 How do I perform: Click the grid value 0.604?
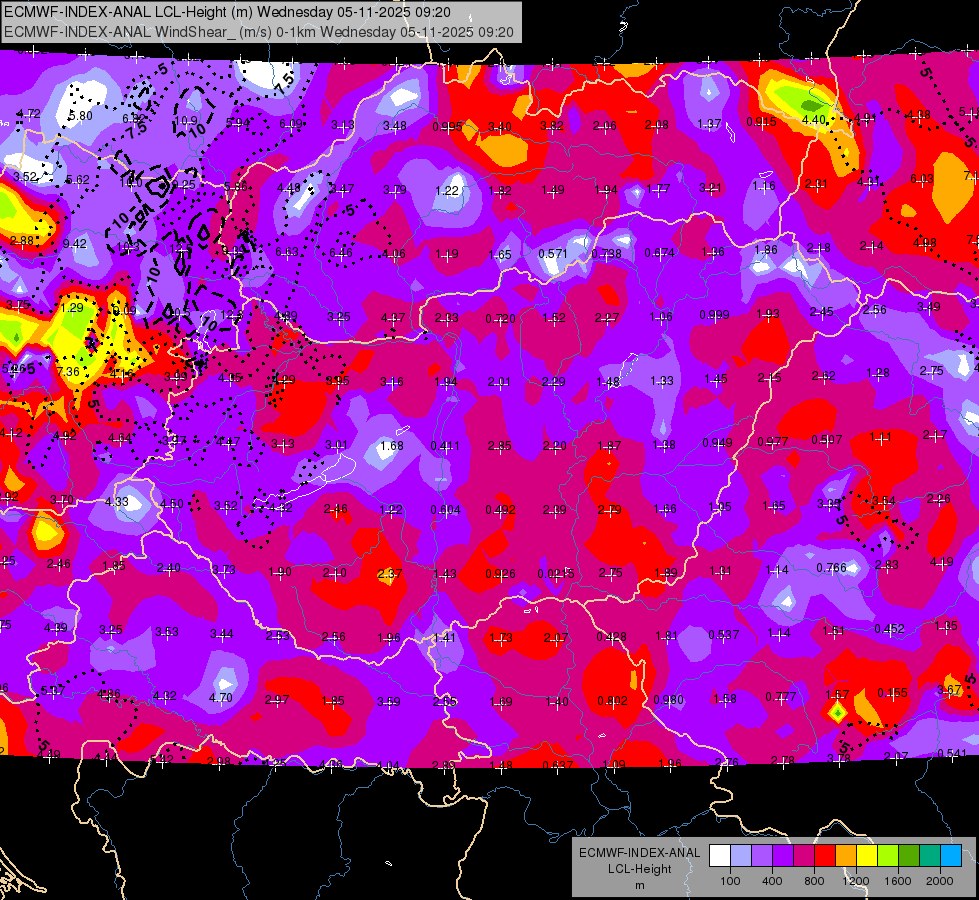pyautogui.click(x=445, y=510)
